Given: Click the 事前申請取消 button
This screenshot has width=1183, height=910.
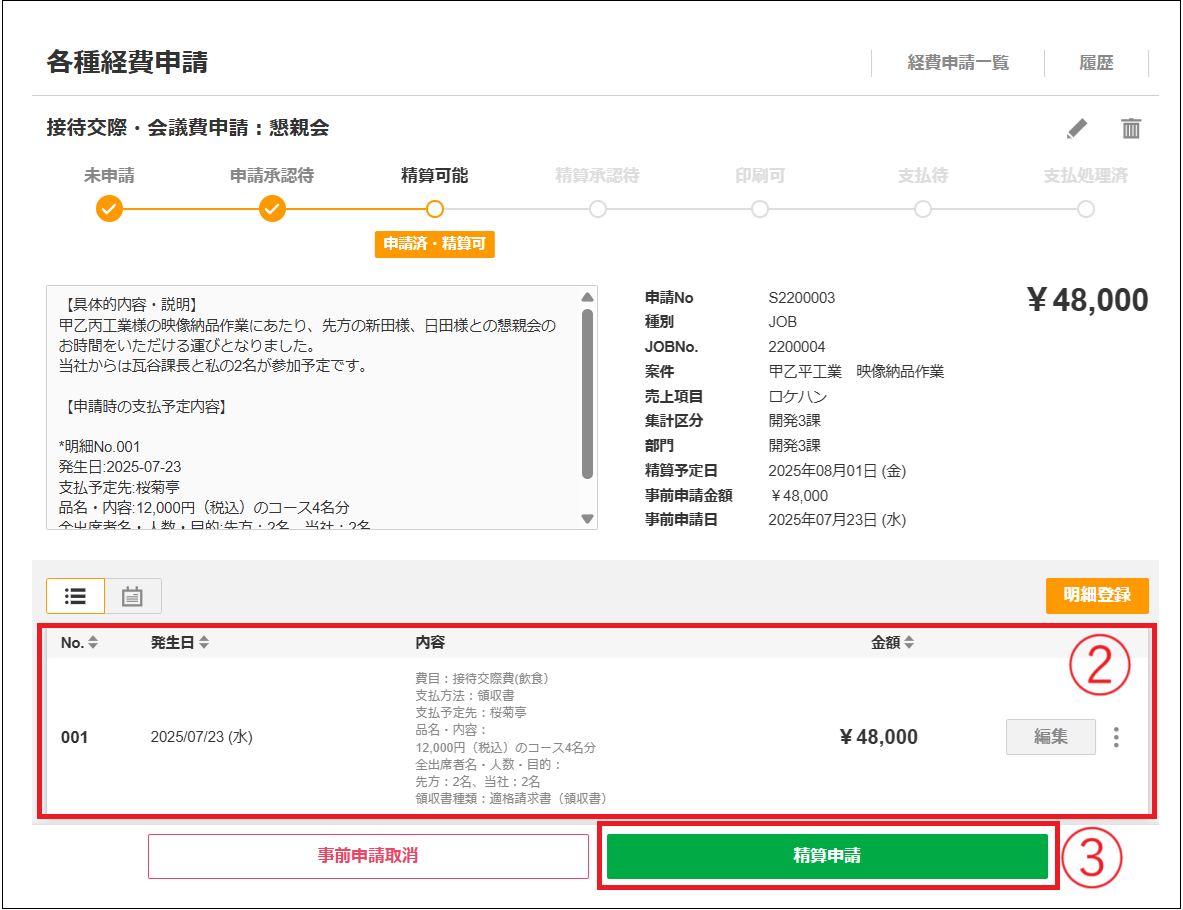Looking at the screenshot, I should pos(368,856).
